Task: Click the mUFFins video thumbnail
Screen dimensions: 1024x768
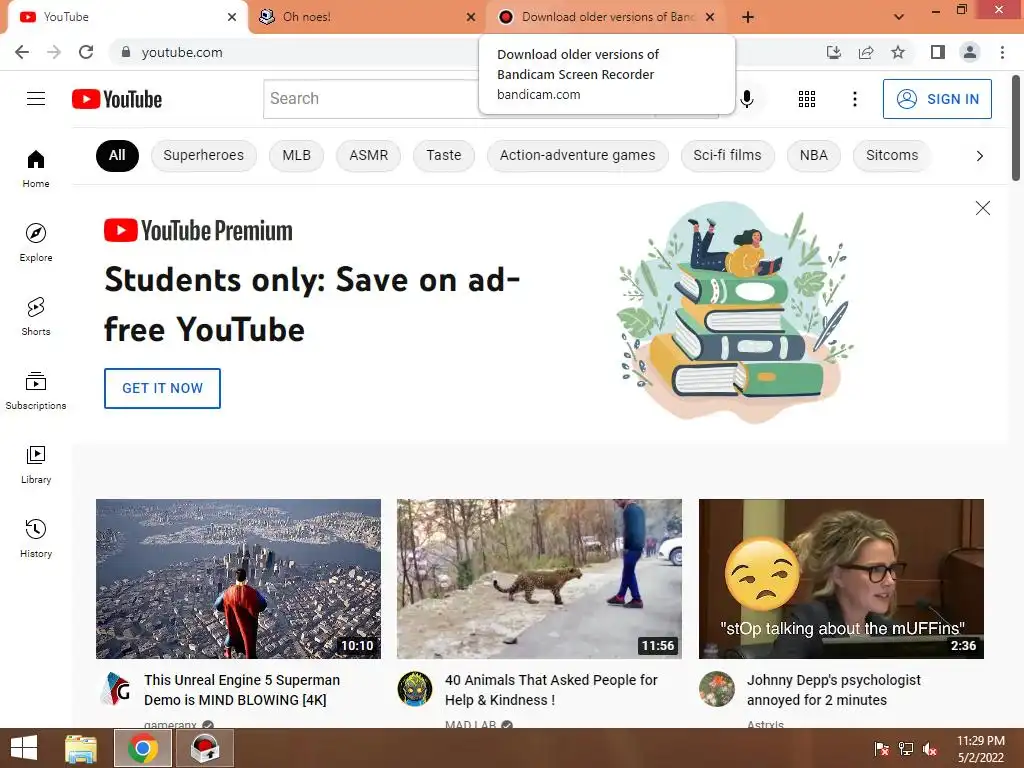Action: pos(841,579)
